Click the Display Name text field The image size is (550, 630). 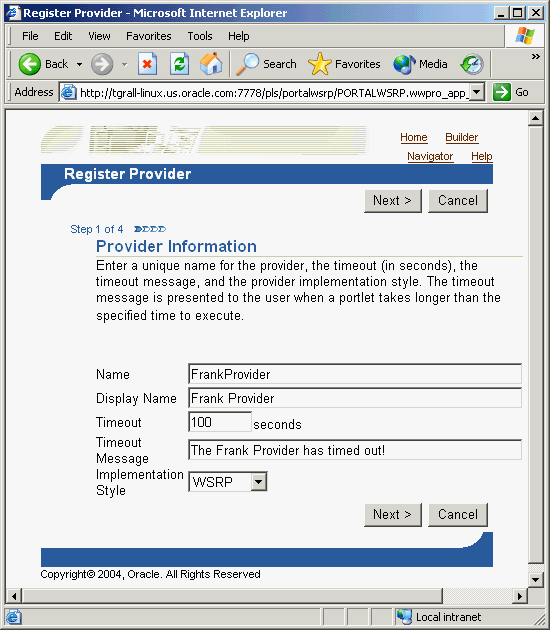coord(355,398)
